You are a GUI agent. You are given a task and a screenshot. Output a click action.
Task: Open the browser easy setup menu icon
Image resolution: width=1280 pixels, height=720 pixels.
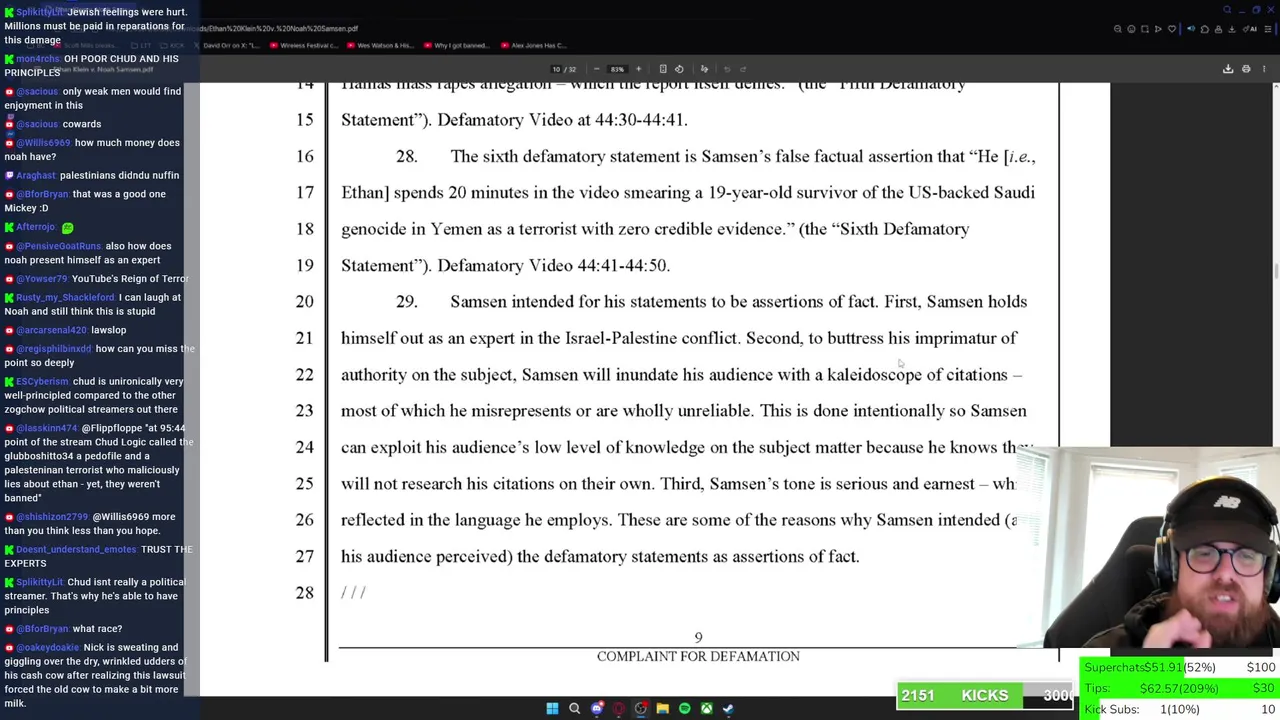tap(1268, 29)
